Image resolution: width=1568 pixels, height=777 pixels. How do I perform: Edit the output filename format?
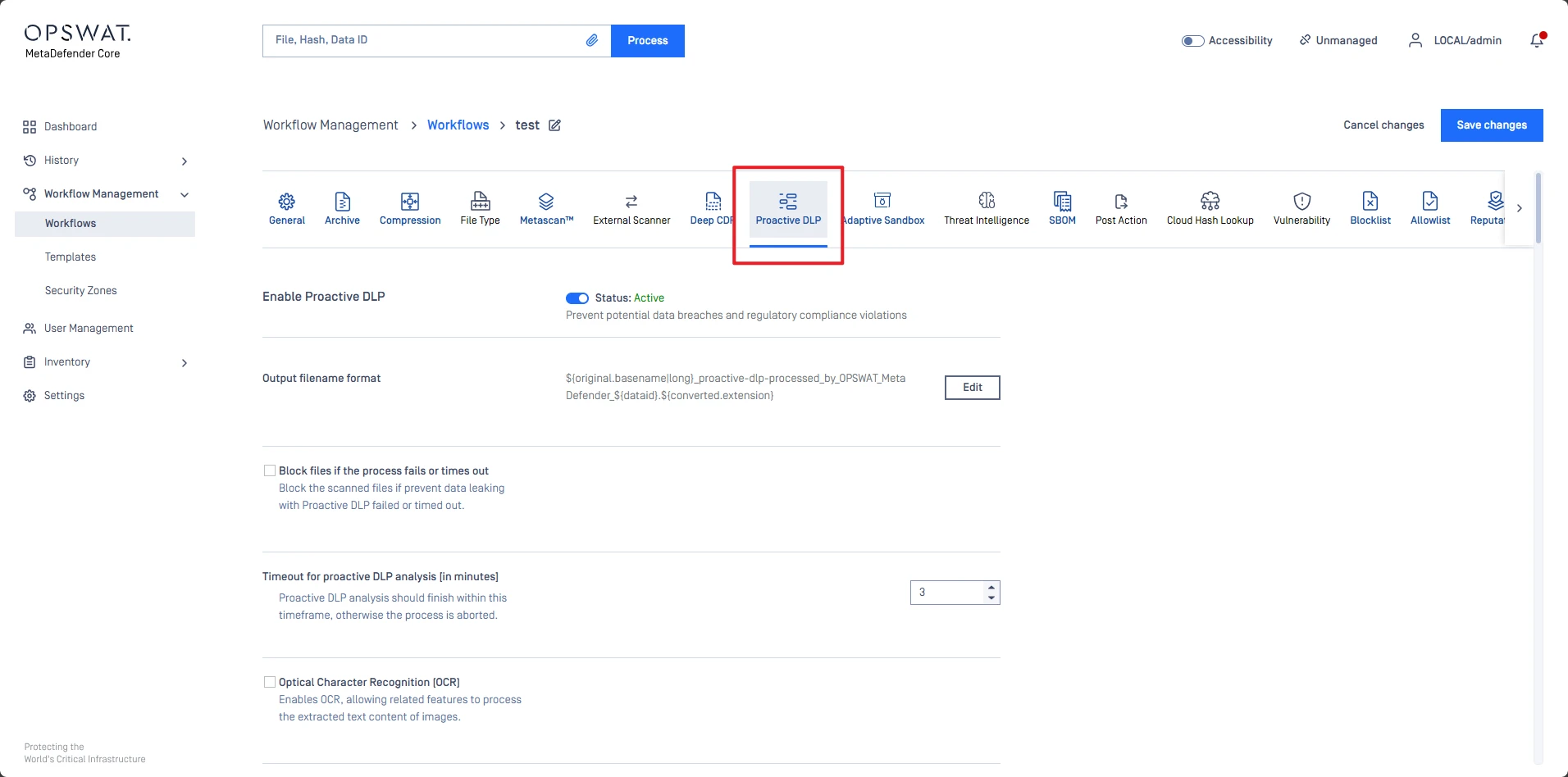[x=973, y=388]
